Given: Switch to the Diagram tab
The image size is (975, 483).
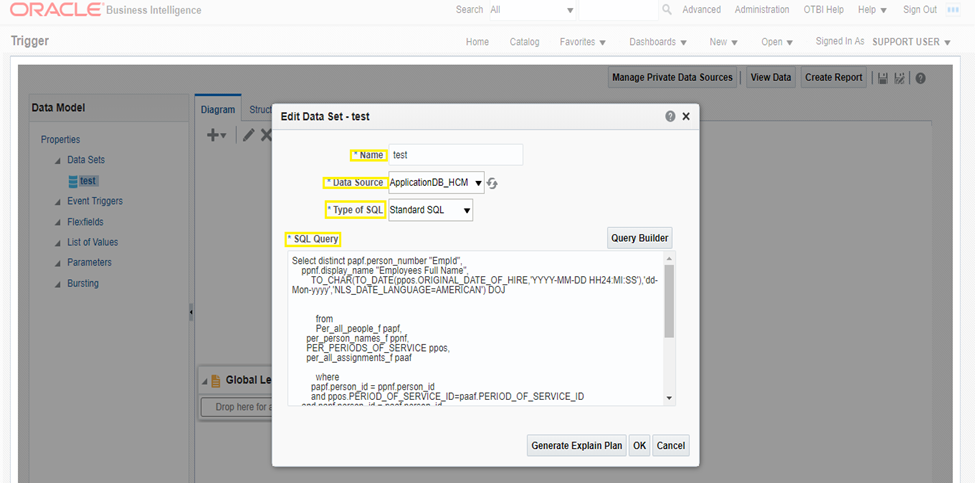Looking at the screenshot, I should (x=217, y=110).
